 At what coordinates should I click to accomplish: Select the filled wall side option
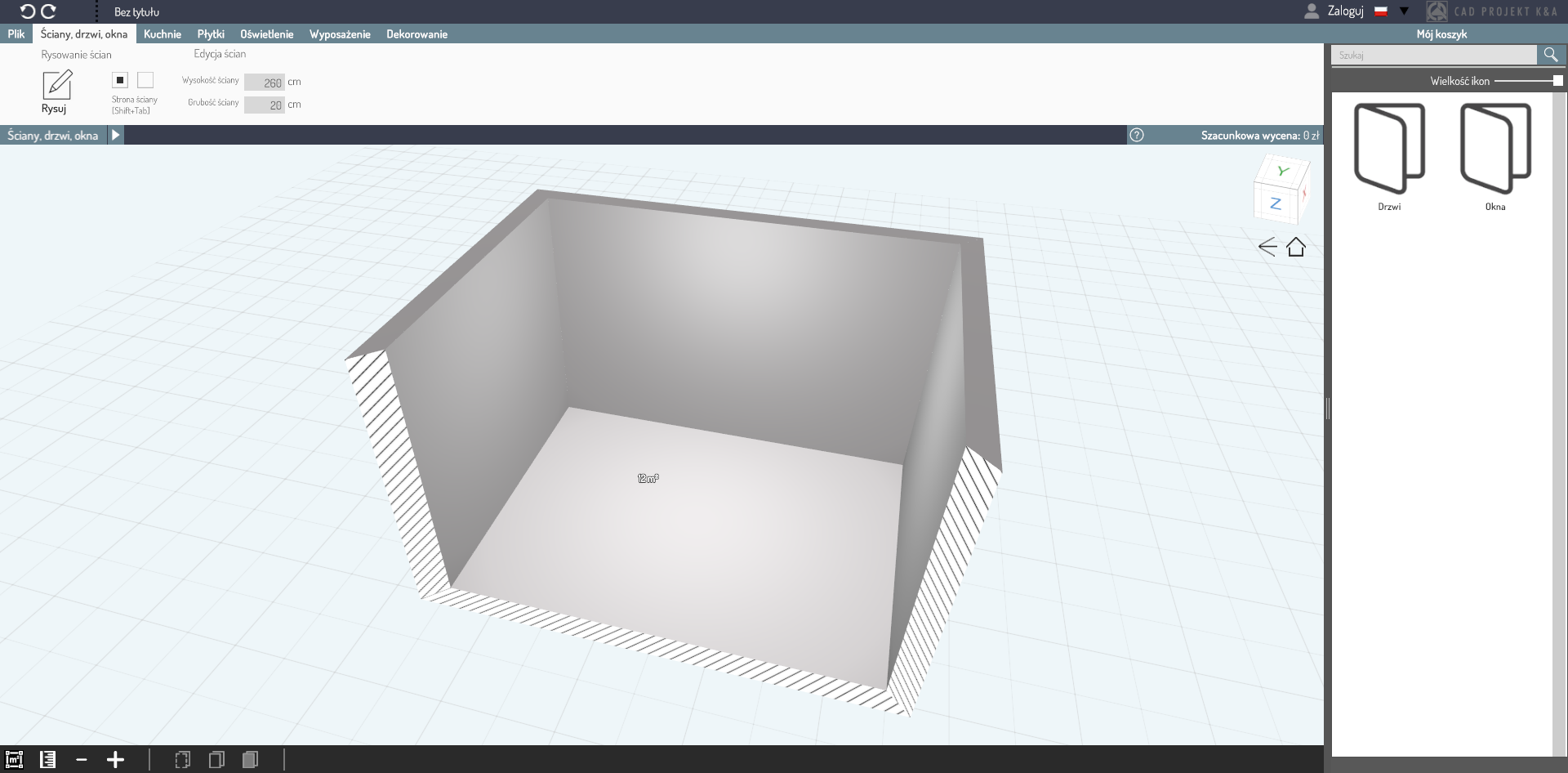(x=120, y=80)
